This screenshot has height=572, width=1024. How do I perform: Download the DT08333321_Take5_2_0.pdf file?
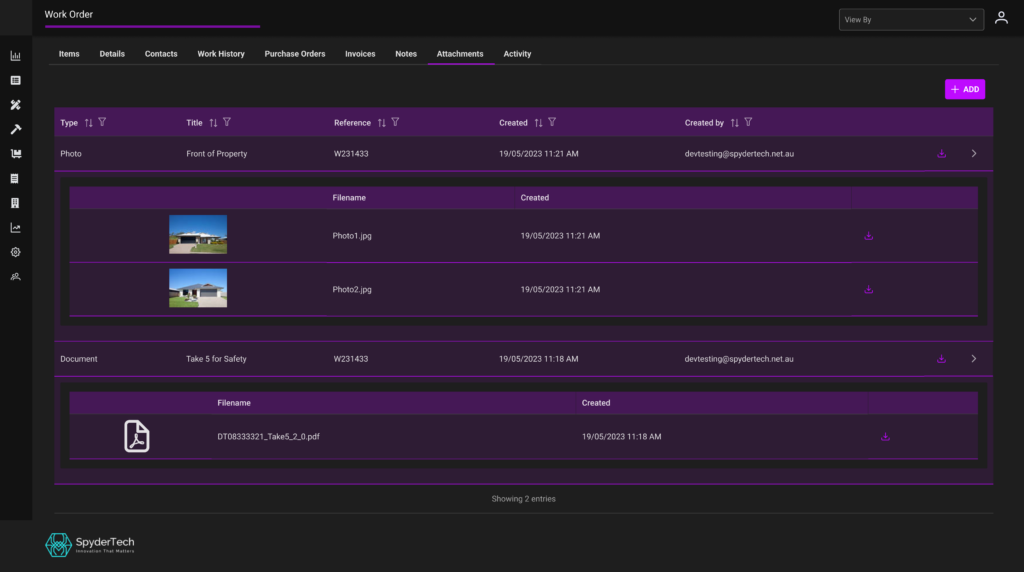[885, 437]
